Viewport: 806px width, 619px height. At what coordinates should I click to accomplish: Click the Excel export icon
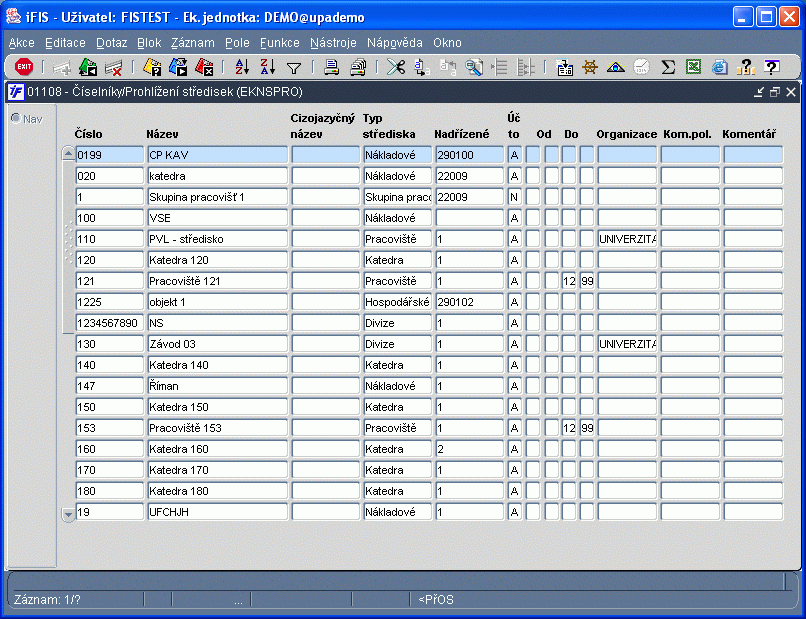click(x=693, y=67)
